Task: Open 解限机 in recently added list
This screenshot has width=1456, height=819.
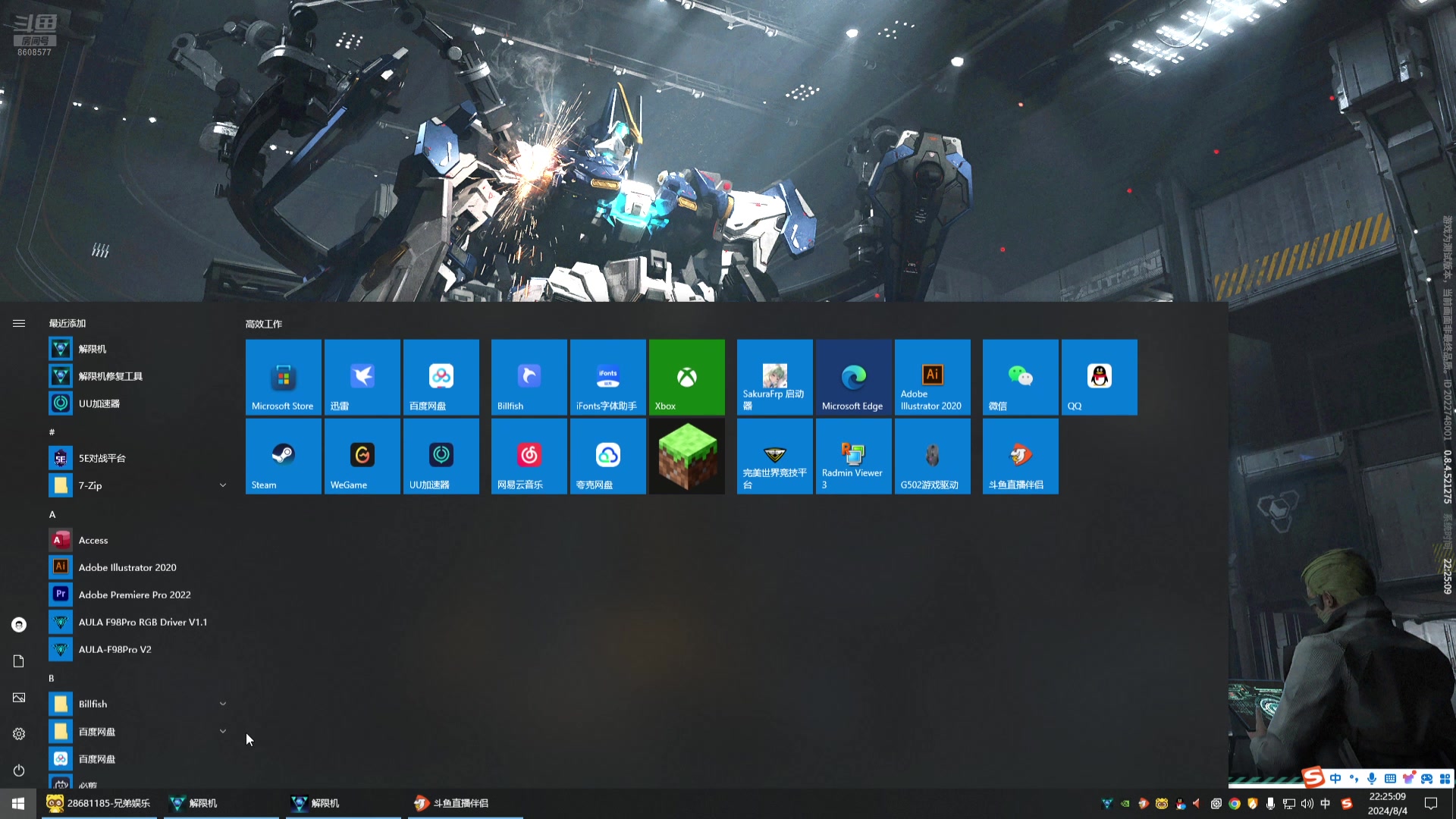Action: [x=138, y=349]
